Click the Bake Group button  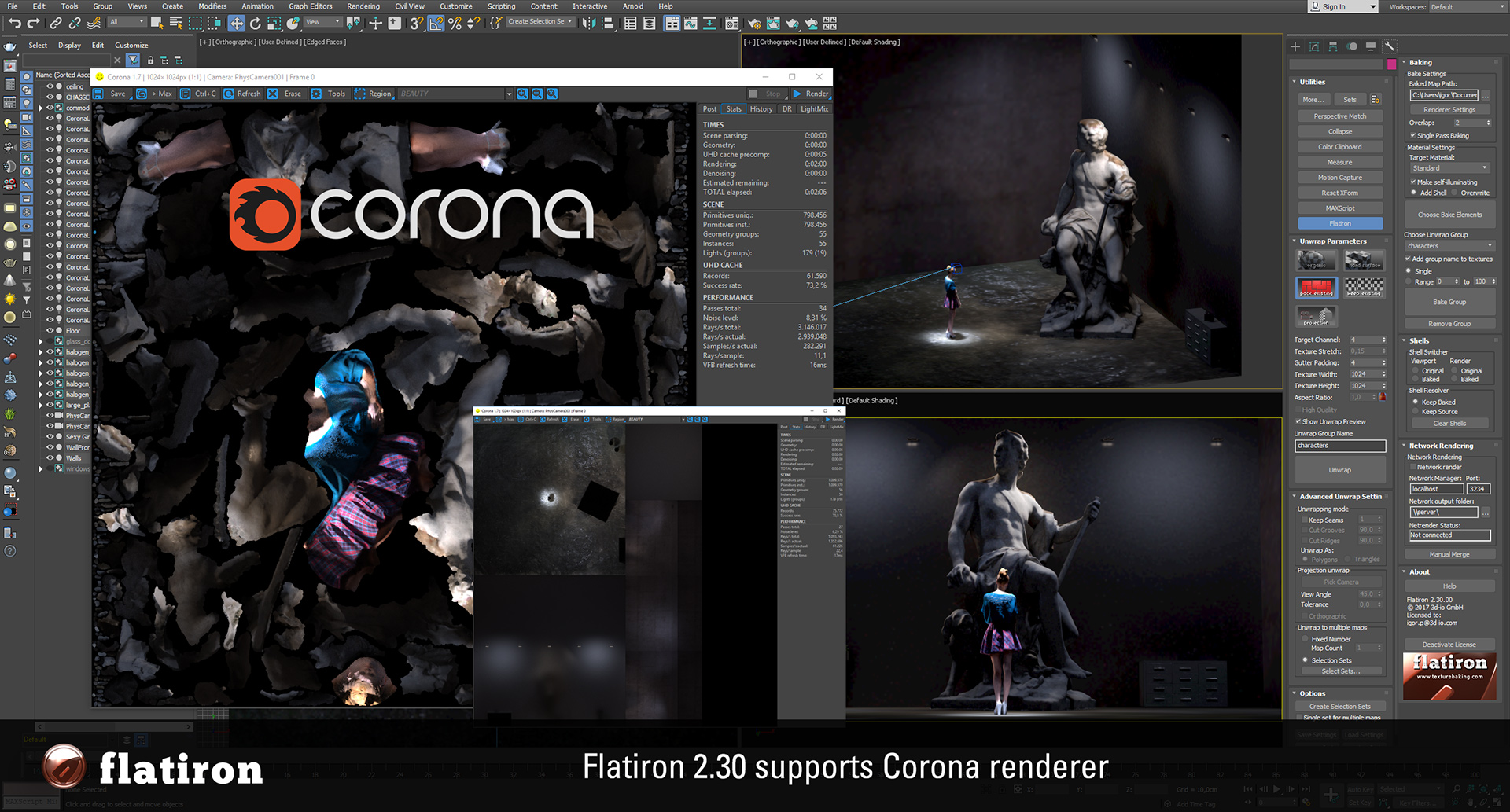click(1449, 302)
